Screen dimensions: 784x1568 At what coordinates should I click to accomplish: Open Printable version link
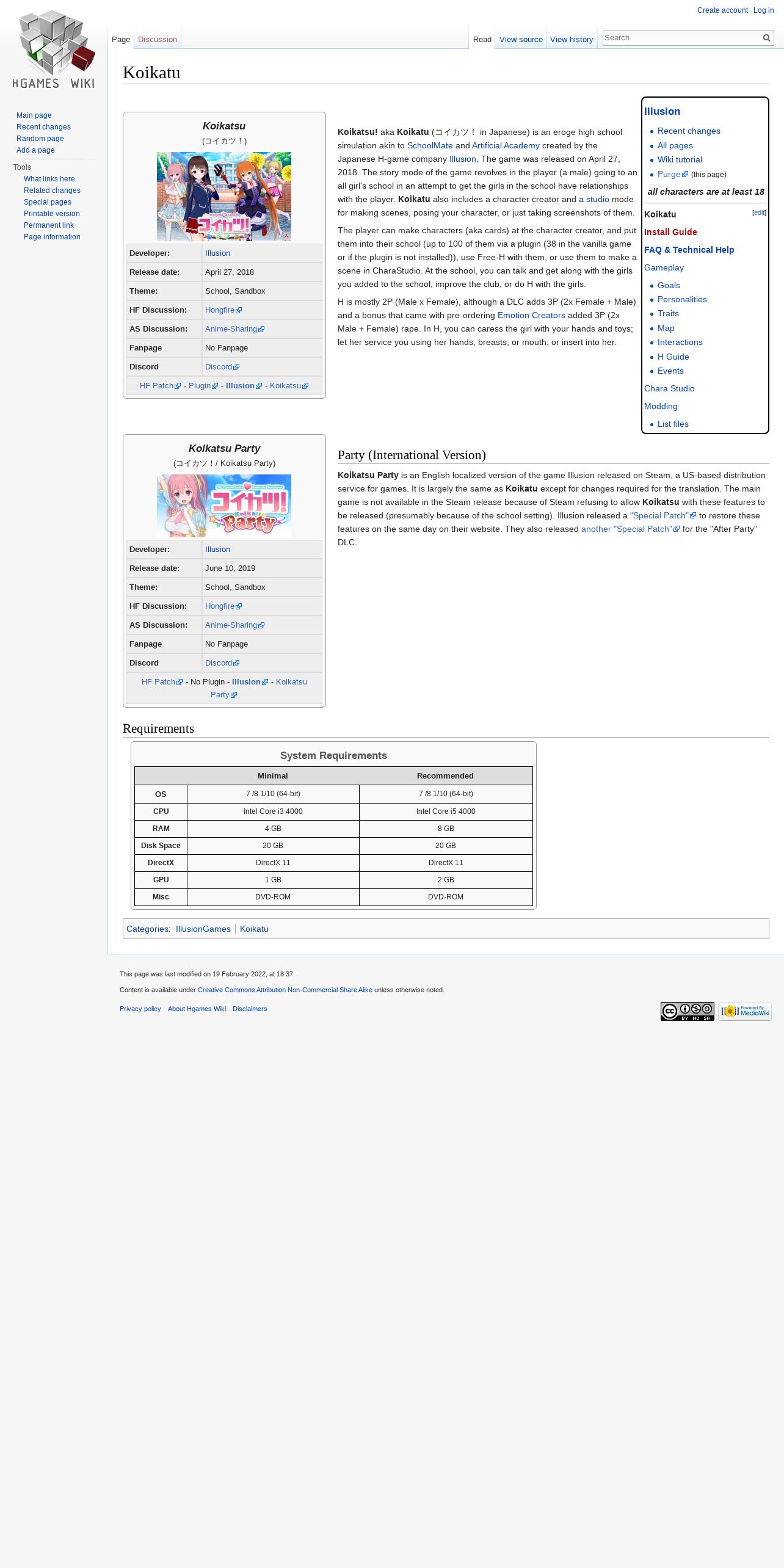tap(52, 214)
